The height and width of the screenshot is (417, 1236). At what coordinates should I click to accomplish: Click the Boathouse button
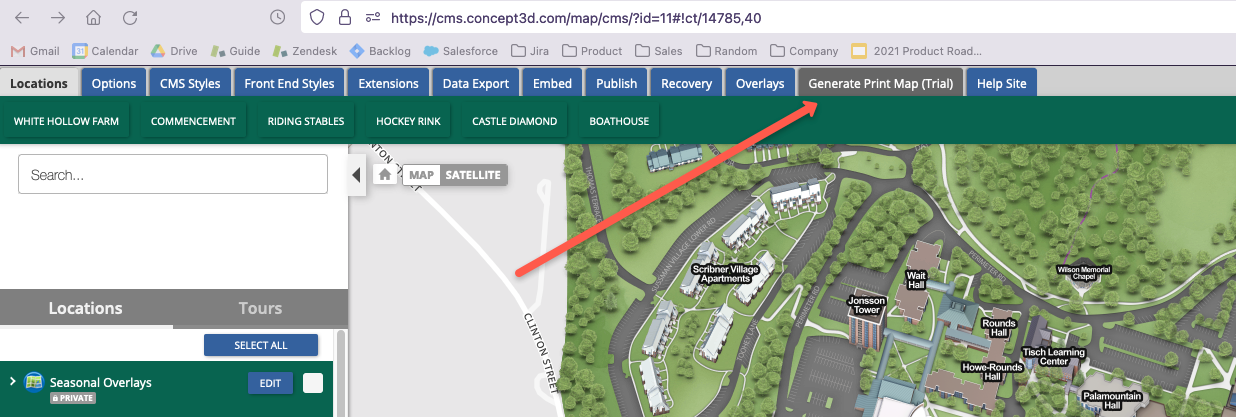click(619, 121)
